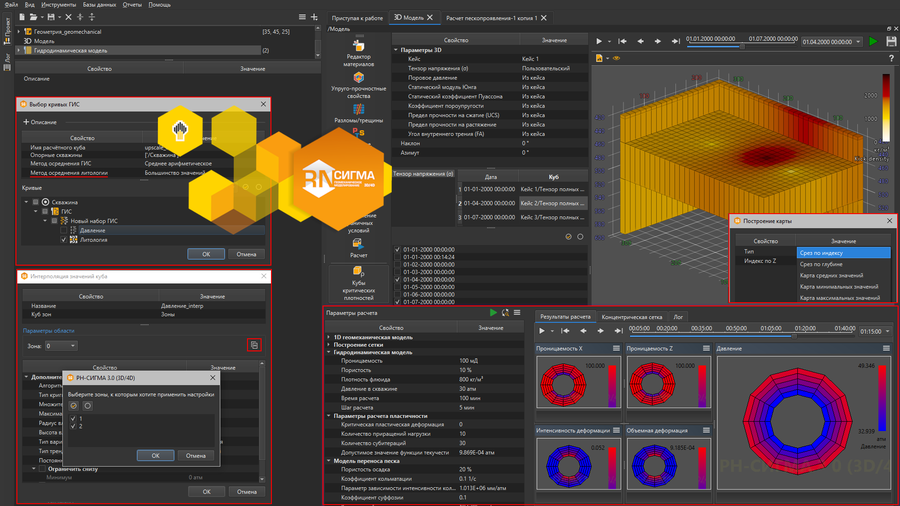Viewport: 900px width, 506px height.
Task: Open the Давление chart menu icon
Action: click(x=886, y=348)
